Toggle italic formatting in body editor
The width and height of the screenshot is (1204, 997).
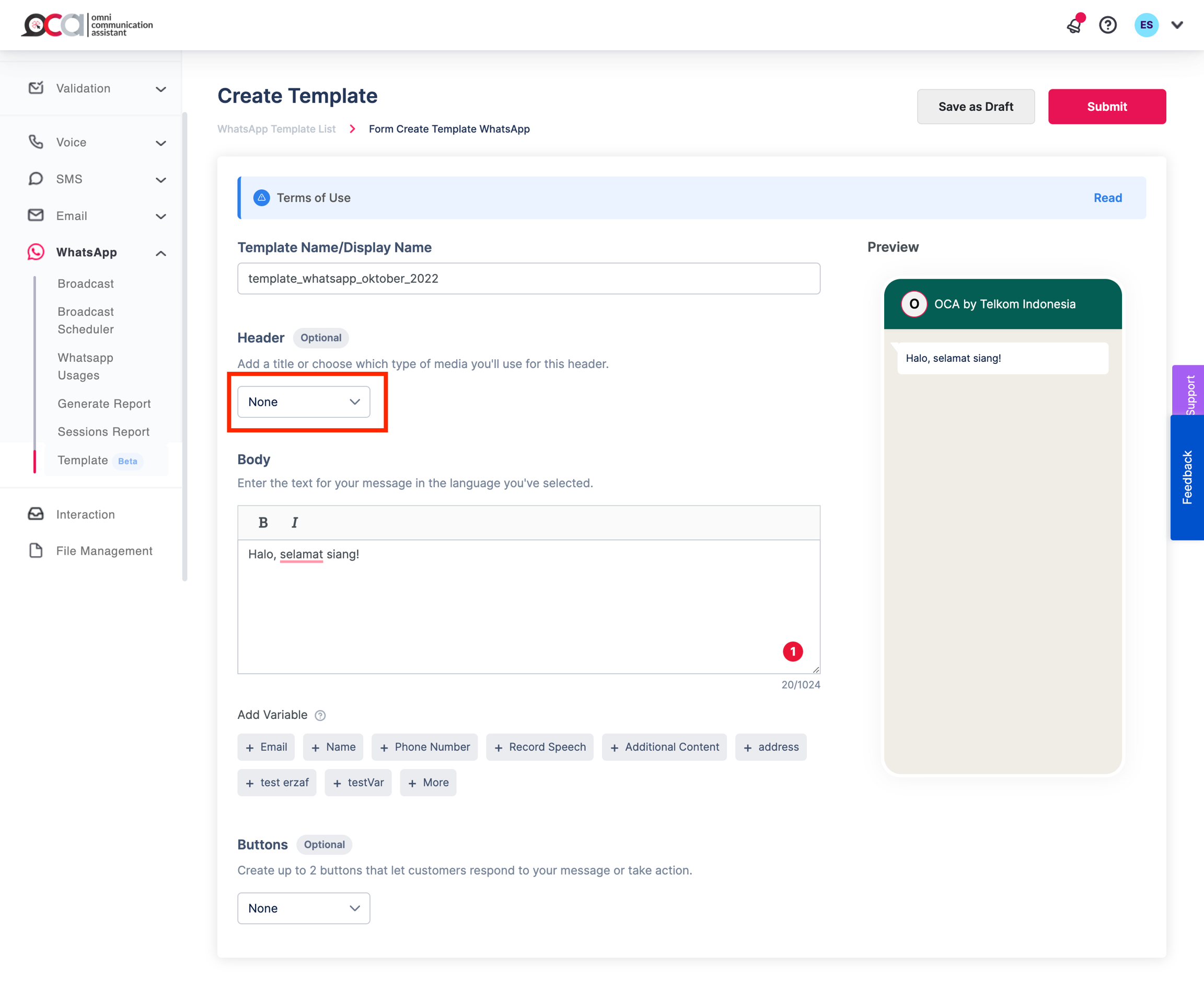point(295,523)
